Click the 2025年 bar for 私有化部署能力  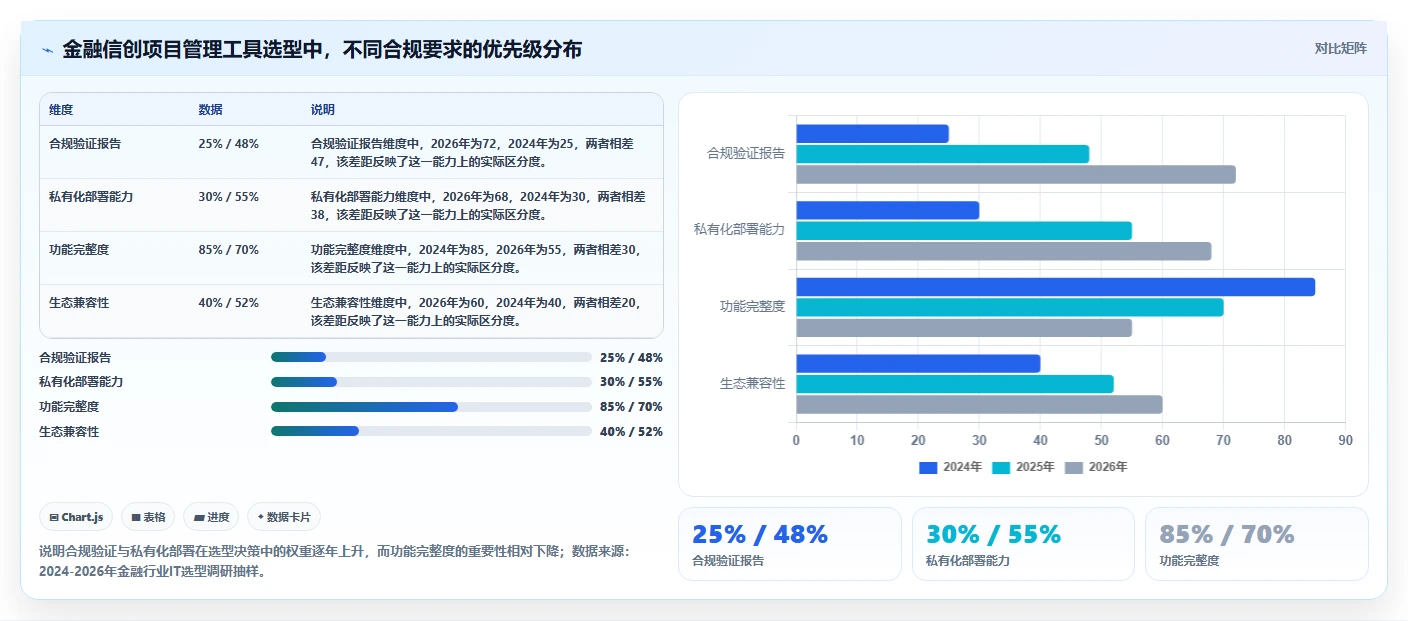pyautogui.click(x=964, y=231)
